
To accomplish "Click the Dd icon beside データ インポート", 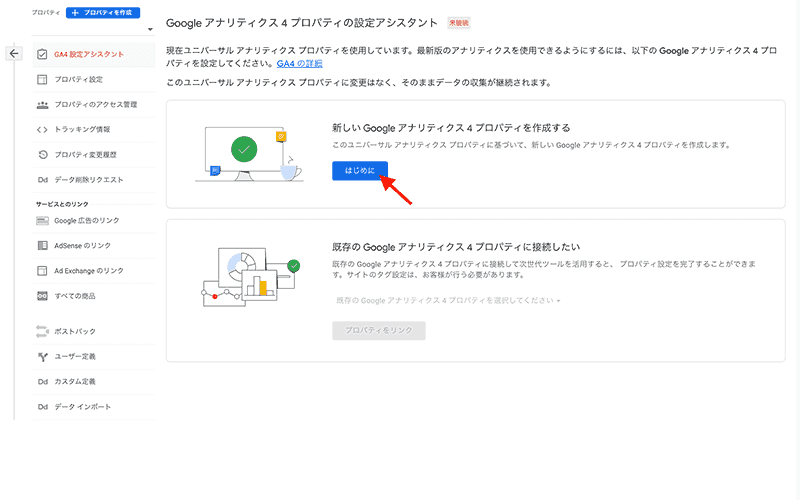I will (x=42, y=407).
